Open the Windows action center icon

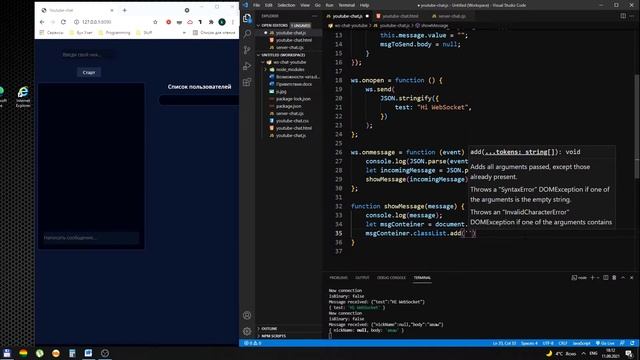629,353
